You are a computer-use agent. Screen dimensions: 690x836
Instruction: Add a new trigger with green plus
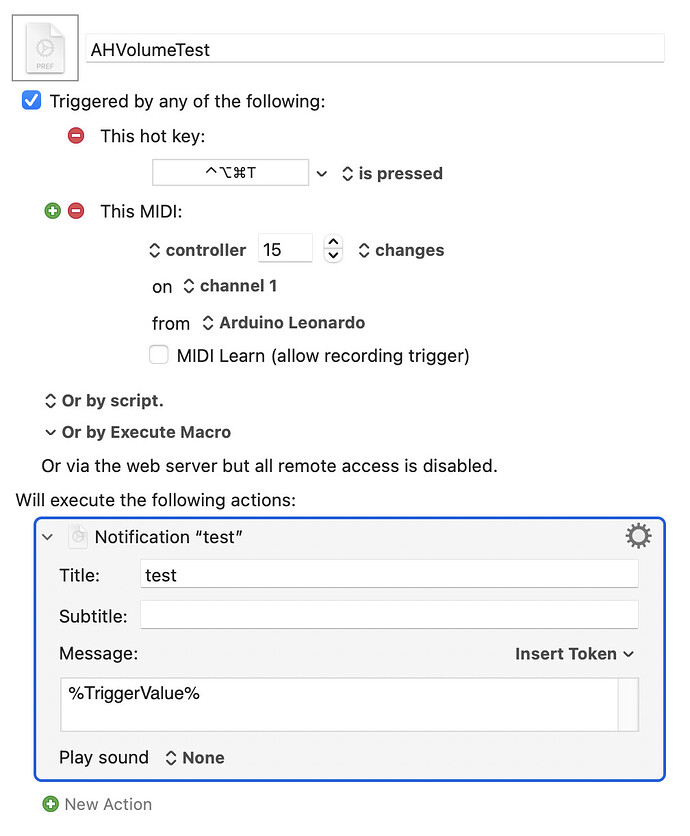pyautogui.click(x=52, y=211)
